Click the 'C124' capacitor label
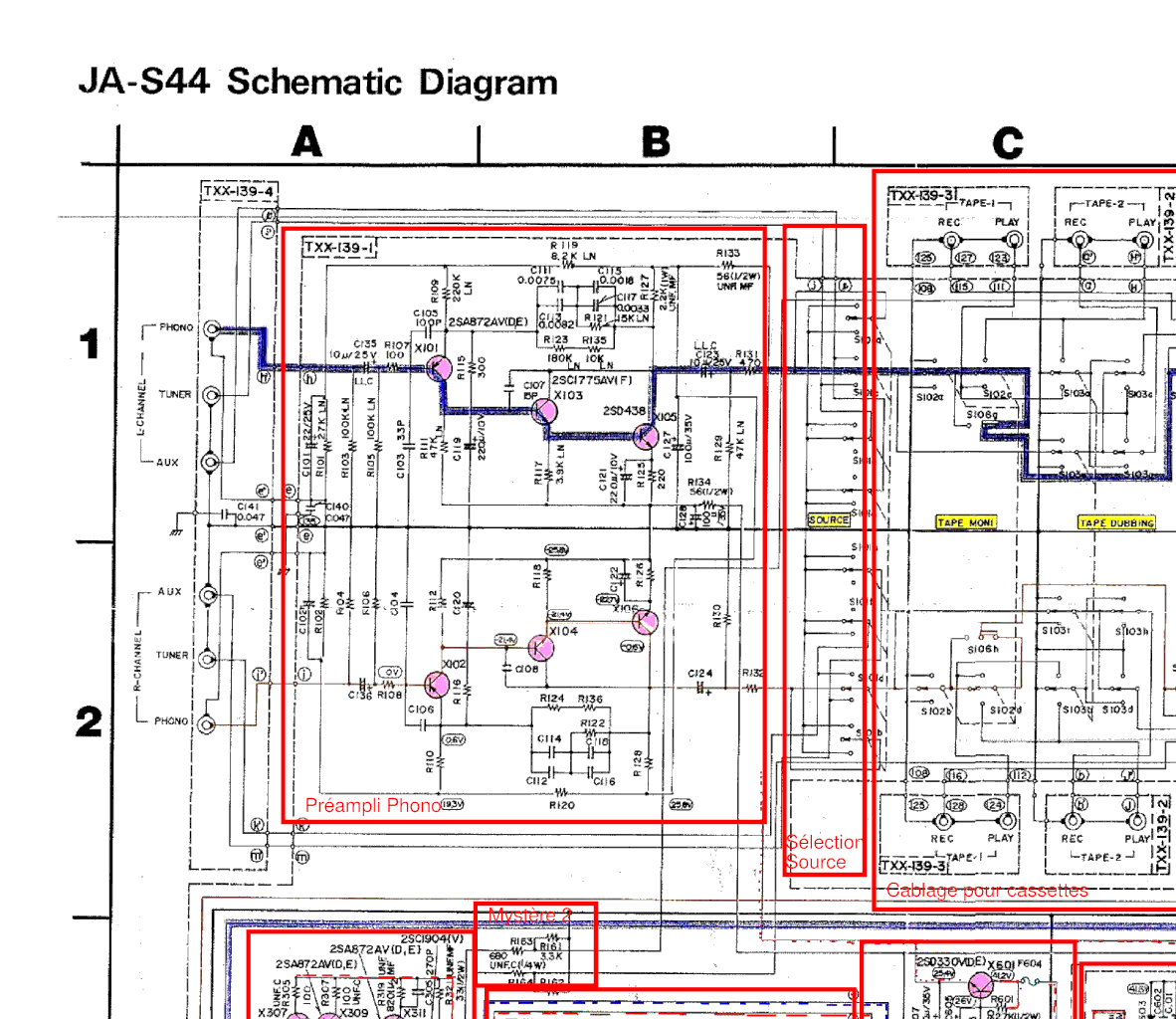 point(699,674)
